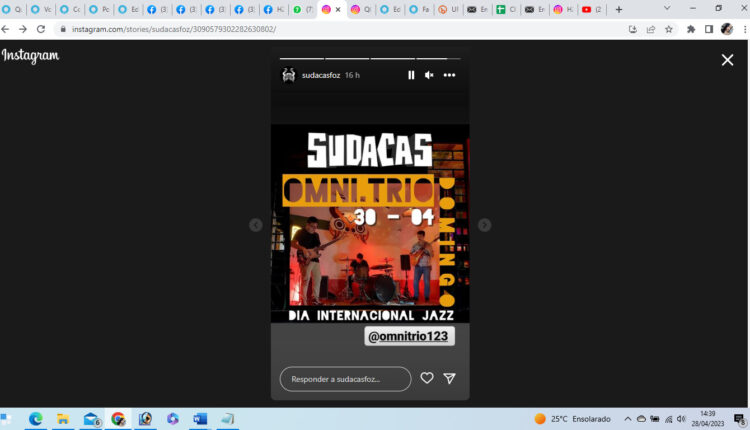750x430 pixels.
Task: Click the story progress bar at top
Action: coord(369,59)
